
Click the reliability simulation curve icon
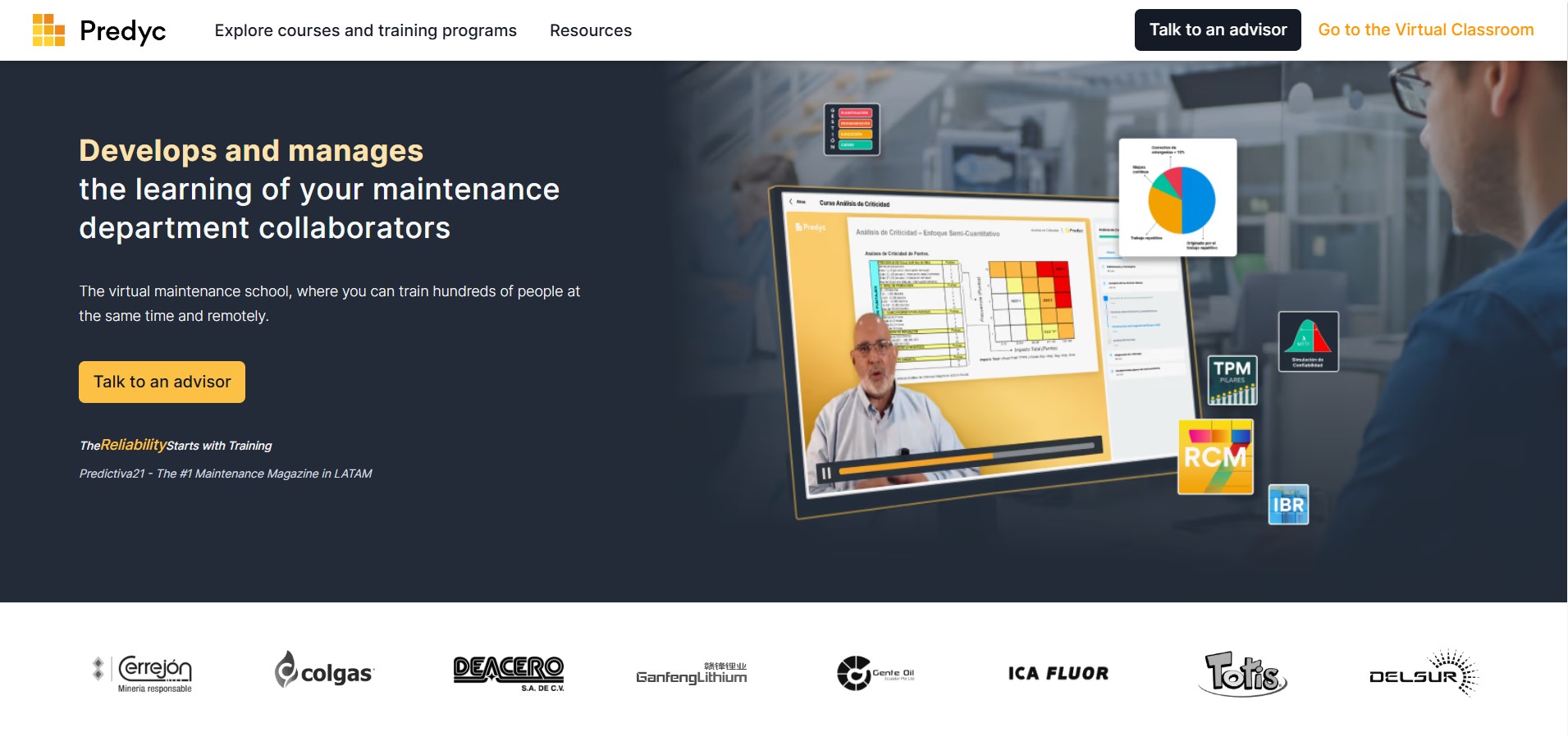1308,341
